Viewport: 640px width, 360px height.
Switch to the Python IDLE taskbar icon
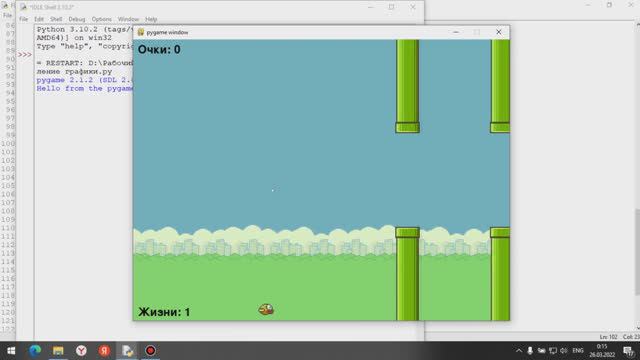127,351
